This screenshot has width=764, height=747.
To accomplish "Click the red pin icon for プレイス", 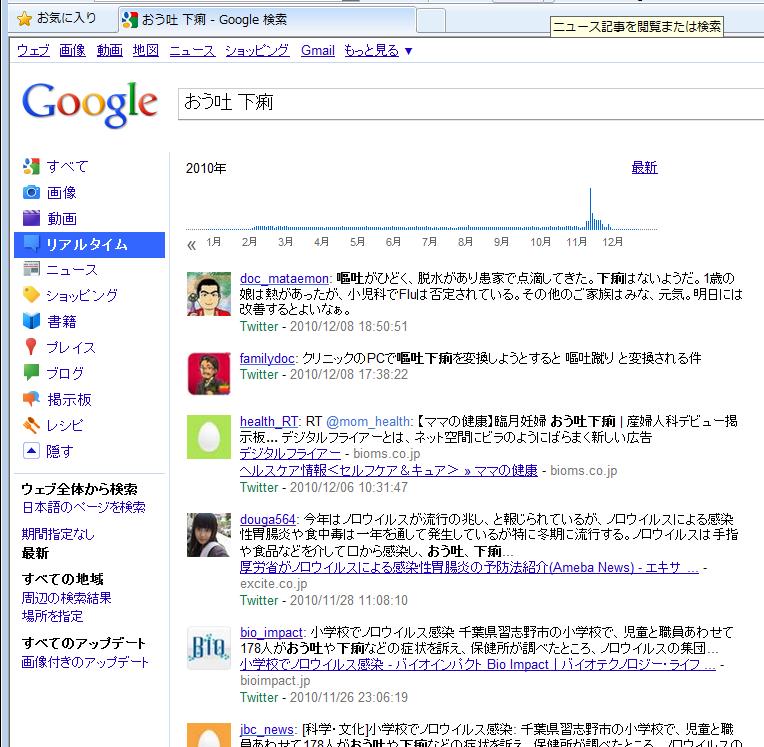I will 31,346.
